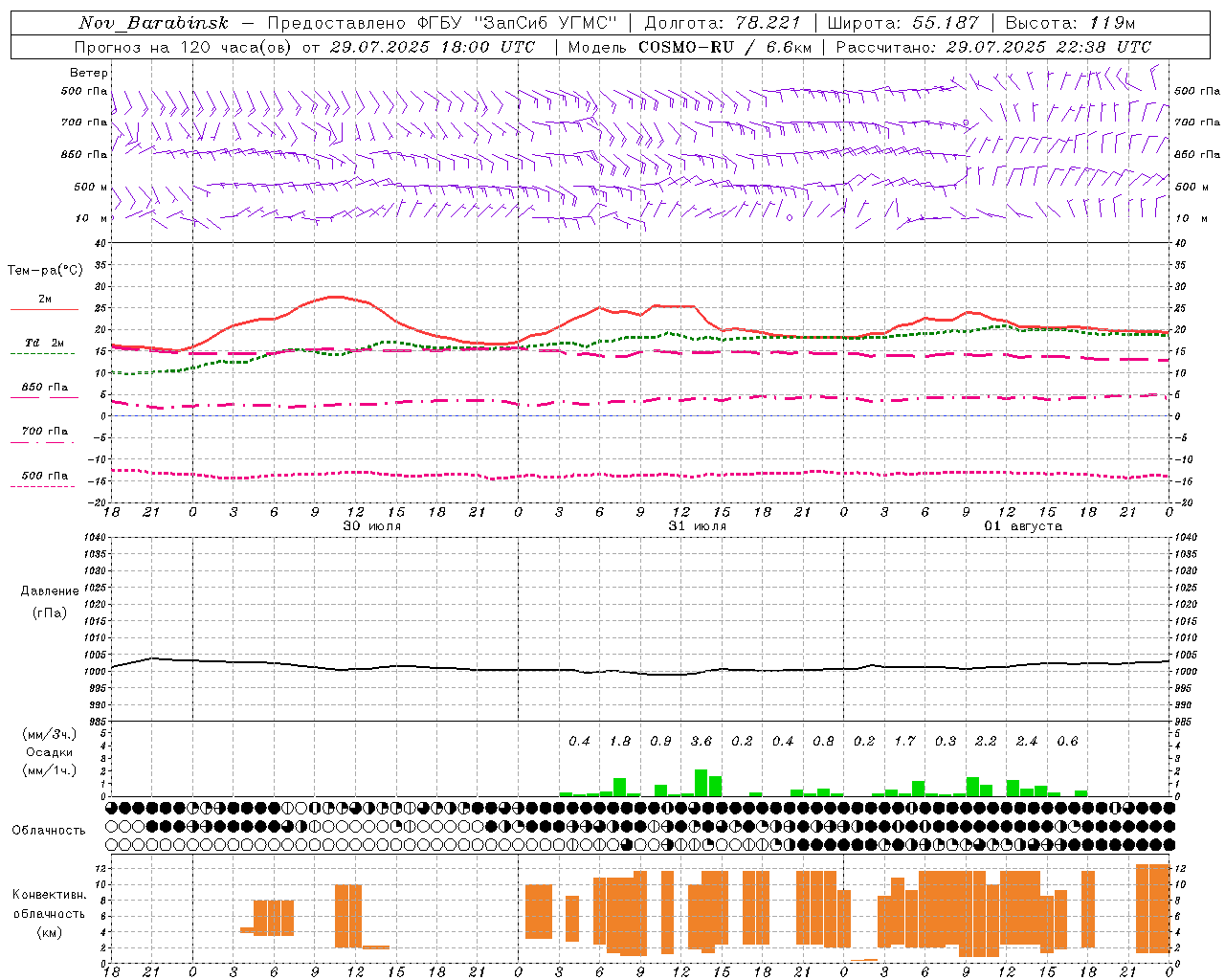Image resolution: width=1225 pixels, height=980 pixels.
Task: Click the "700 гПа" dash-dot temperature legend entry
Action: tap(44, 432)
